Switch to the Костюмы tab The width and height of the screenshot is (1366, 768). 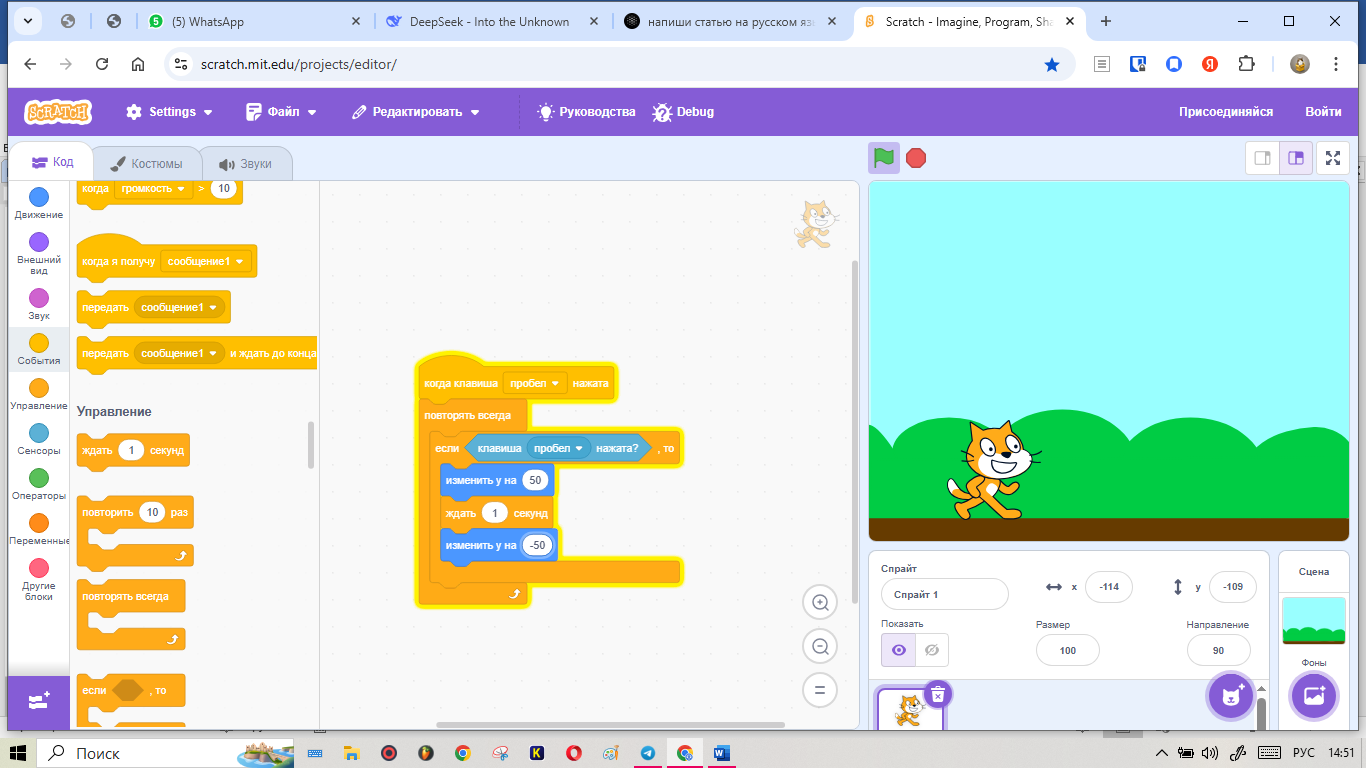146,163
